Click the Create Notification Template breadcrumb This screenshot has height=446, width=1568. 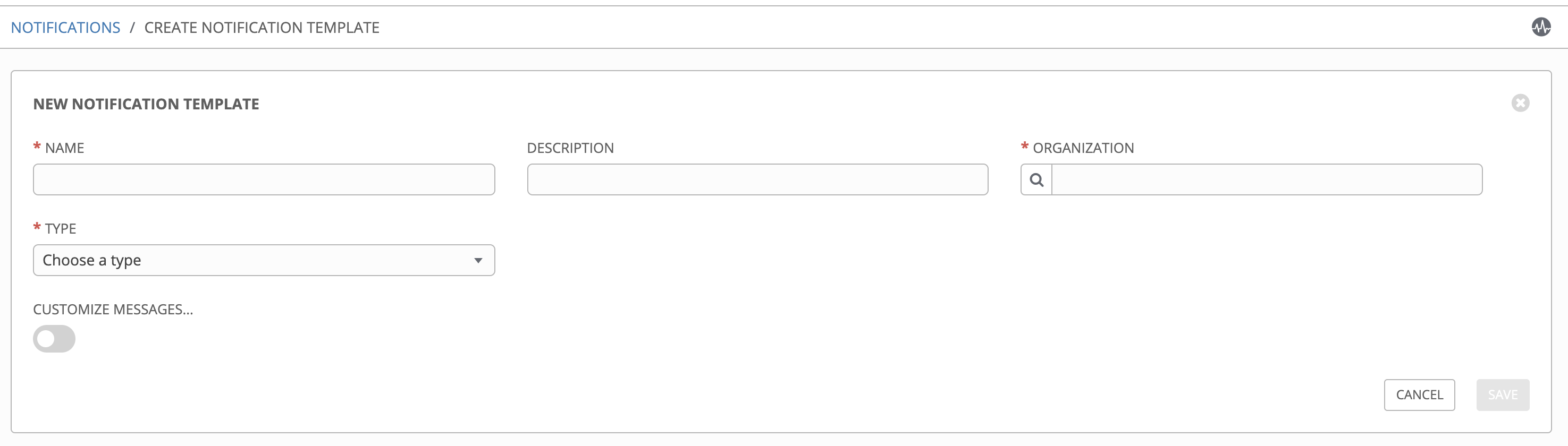[x=262, y=27]
